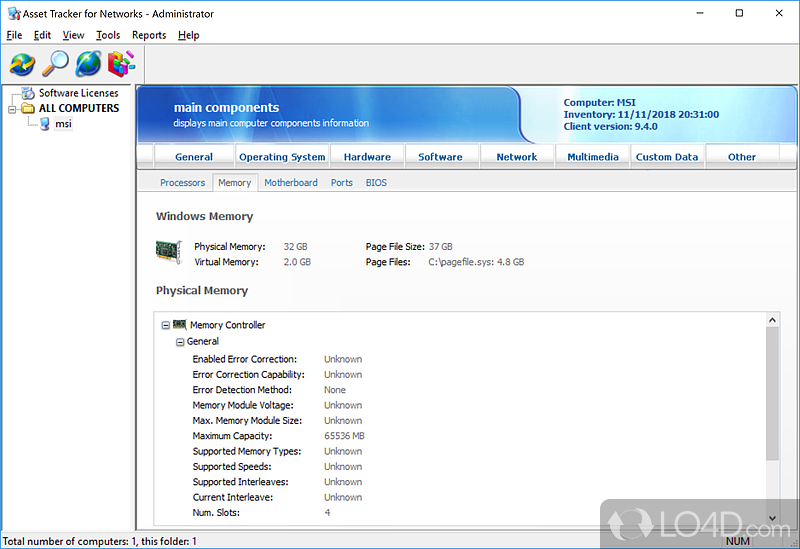The height and width of the screenshot is (549, 800).
Task: Open the Tools menu
Action: point(108,35)
